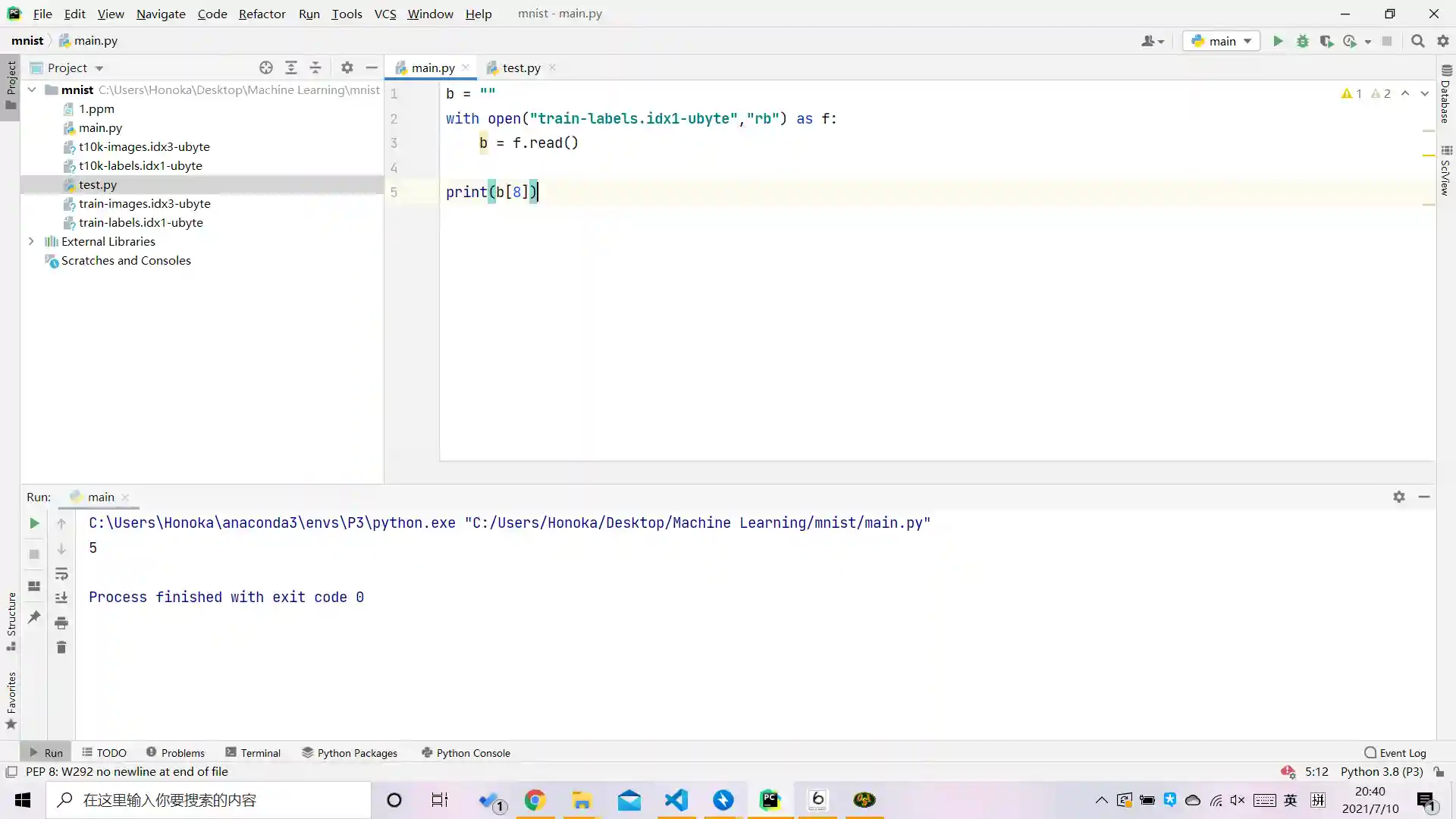1456x819 pixels.
Task: Run with coverage icon in toolbar
Action: [x=1326, y=41]
